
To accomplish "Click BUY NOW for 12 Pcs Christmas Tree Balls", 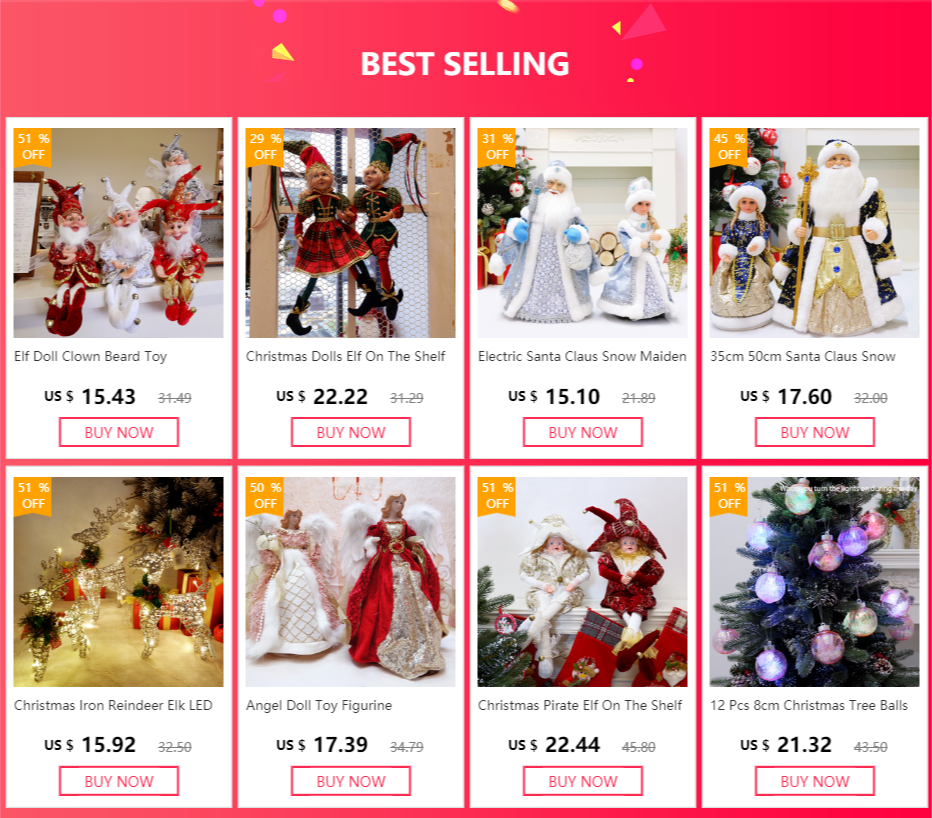I will click(814, 781).
